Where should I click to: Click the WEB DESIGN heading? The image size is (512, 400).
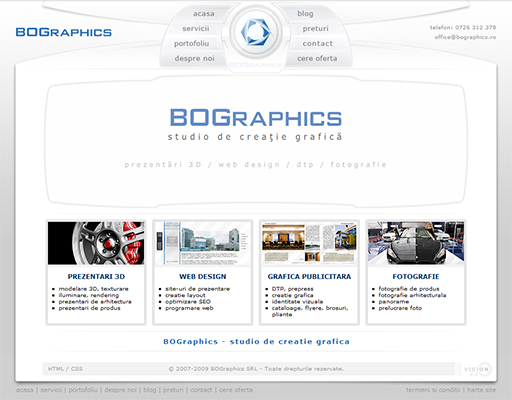pos(203,277)
